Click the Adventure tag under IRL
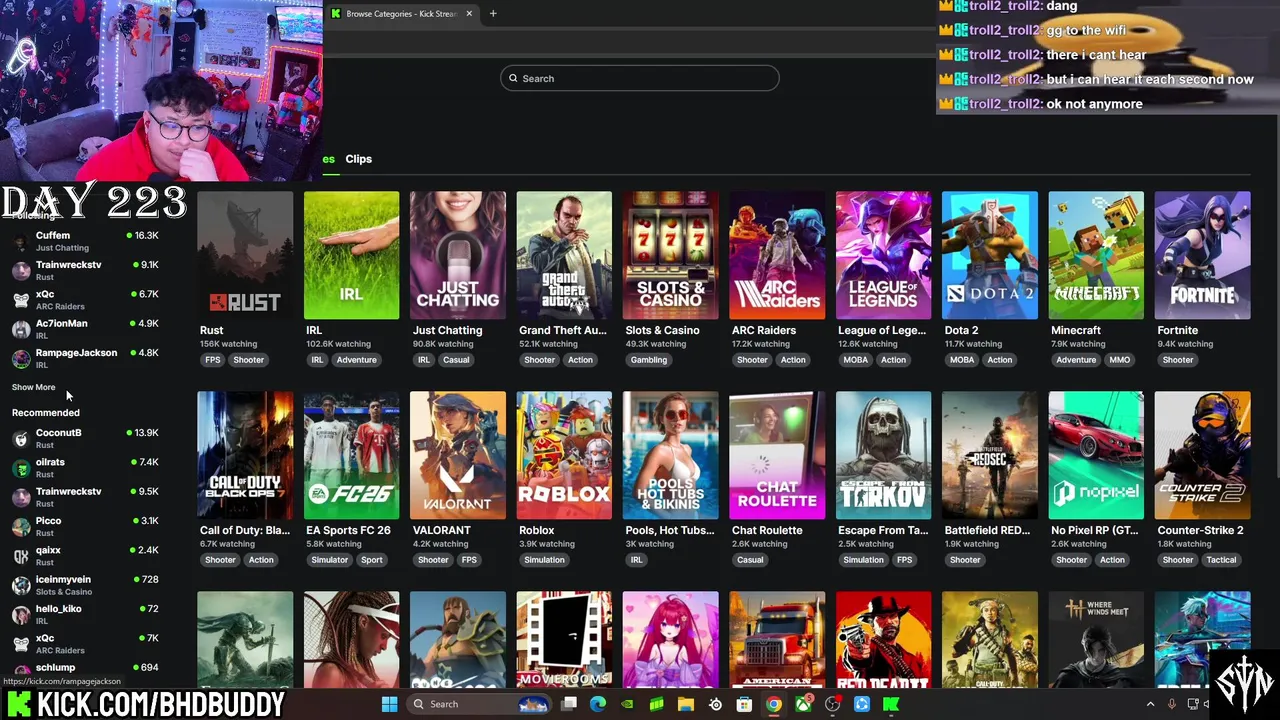Screen dimensions: 1280x720 tap(356, 360)
